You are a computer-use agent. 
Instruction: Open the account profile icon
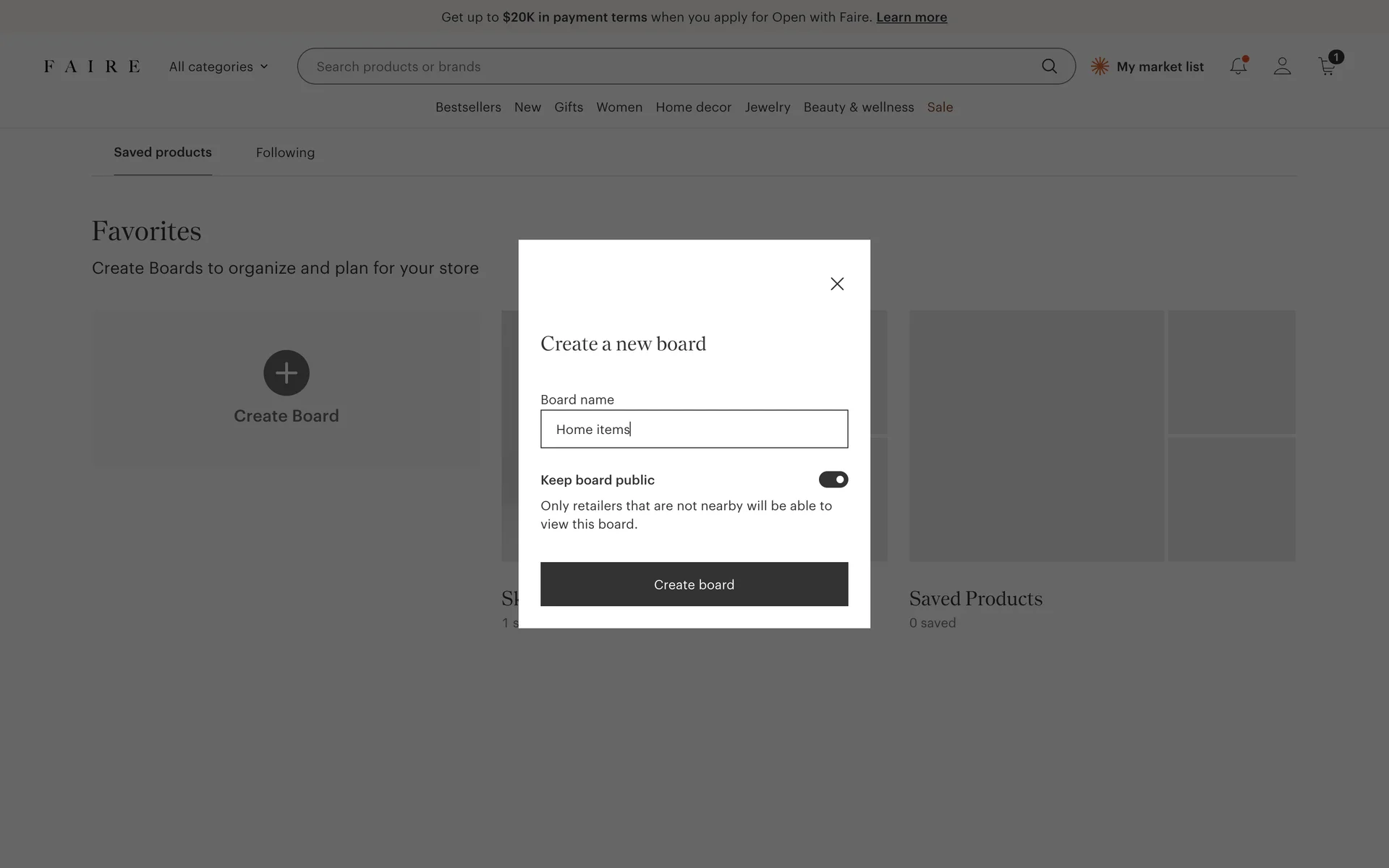1282,67
